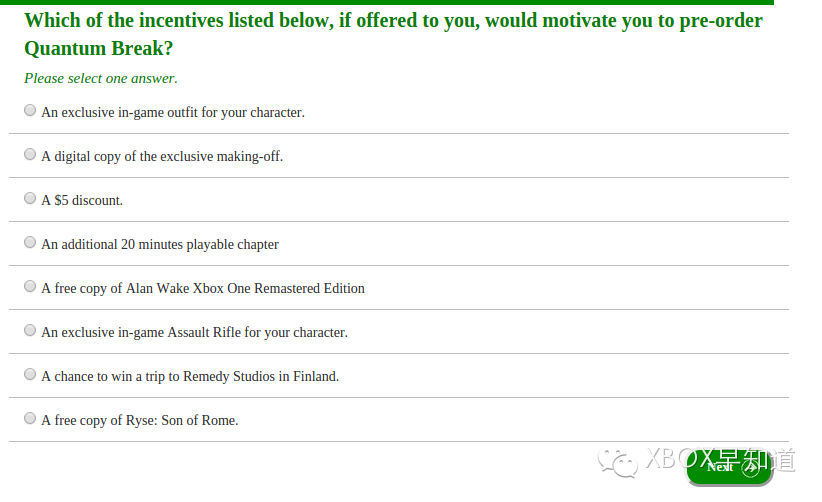The image size is (822, 502).
Task: Click the 'in-game outfit for your character' text
Action: point(211,113)
